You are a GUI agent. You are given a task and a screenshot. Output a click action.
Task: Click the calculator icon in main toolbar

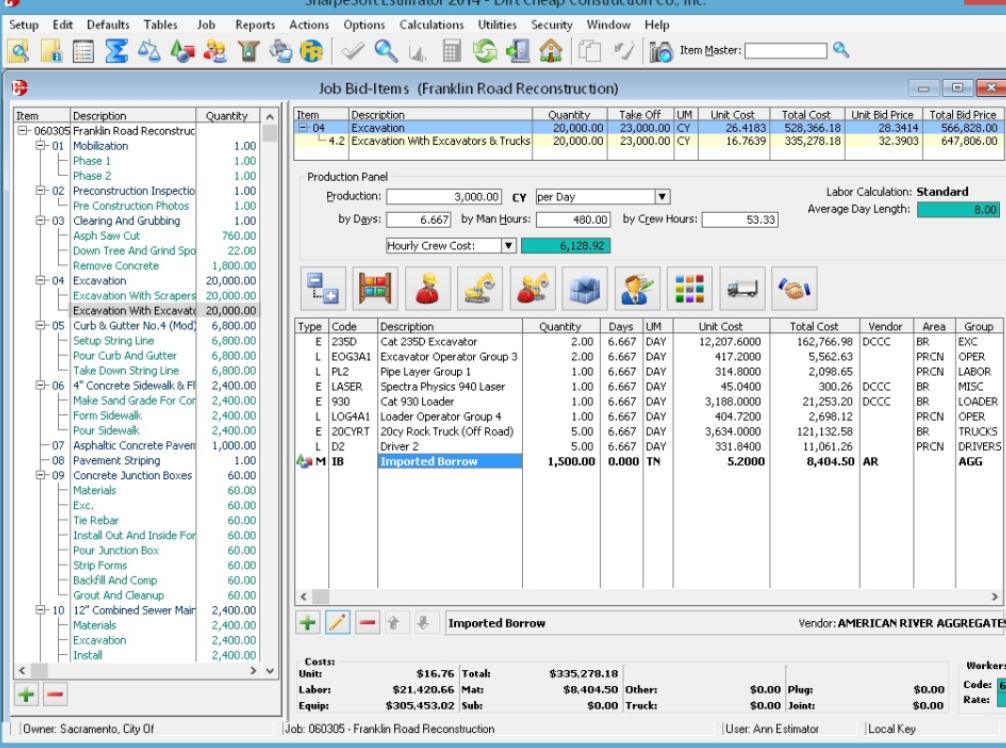tap(452, 50)
